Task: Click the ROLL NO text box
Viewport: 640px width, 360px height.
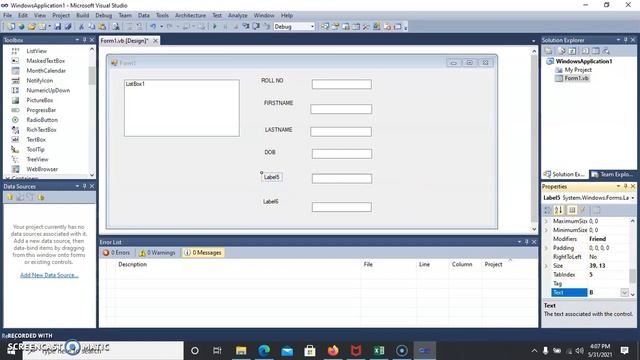Action: click(342, 84)
